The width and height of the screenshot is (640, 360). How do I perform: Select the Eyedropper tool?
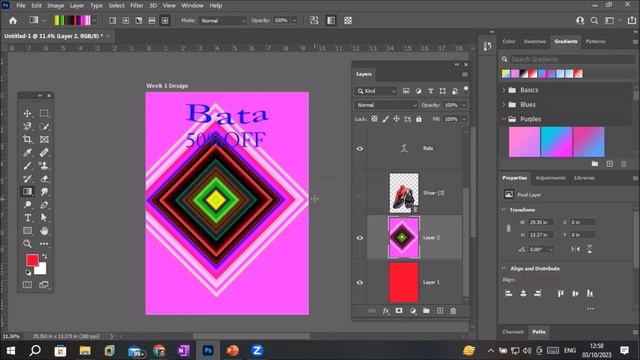pyautogui.click(x=27, y=153)
